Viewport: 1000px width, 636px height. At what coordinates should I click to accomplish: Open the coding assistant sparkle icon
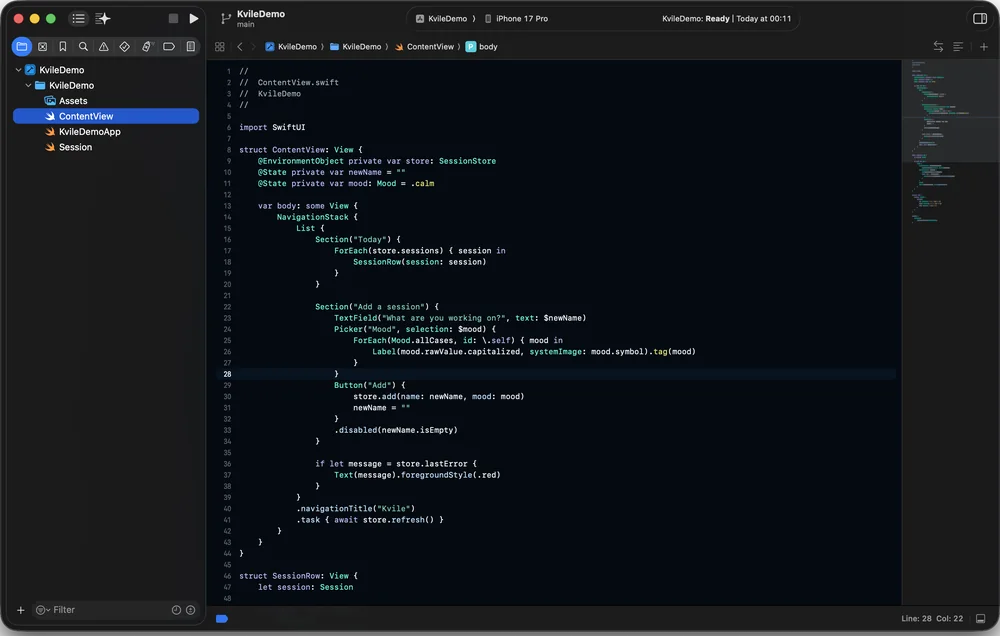point(103,18)
